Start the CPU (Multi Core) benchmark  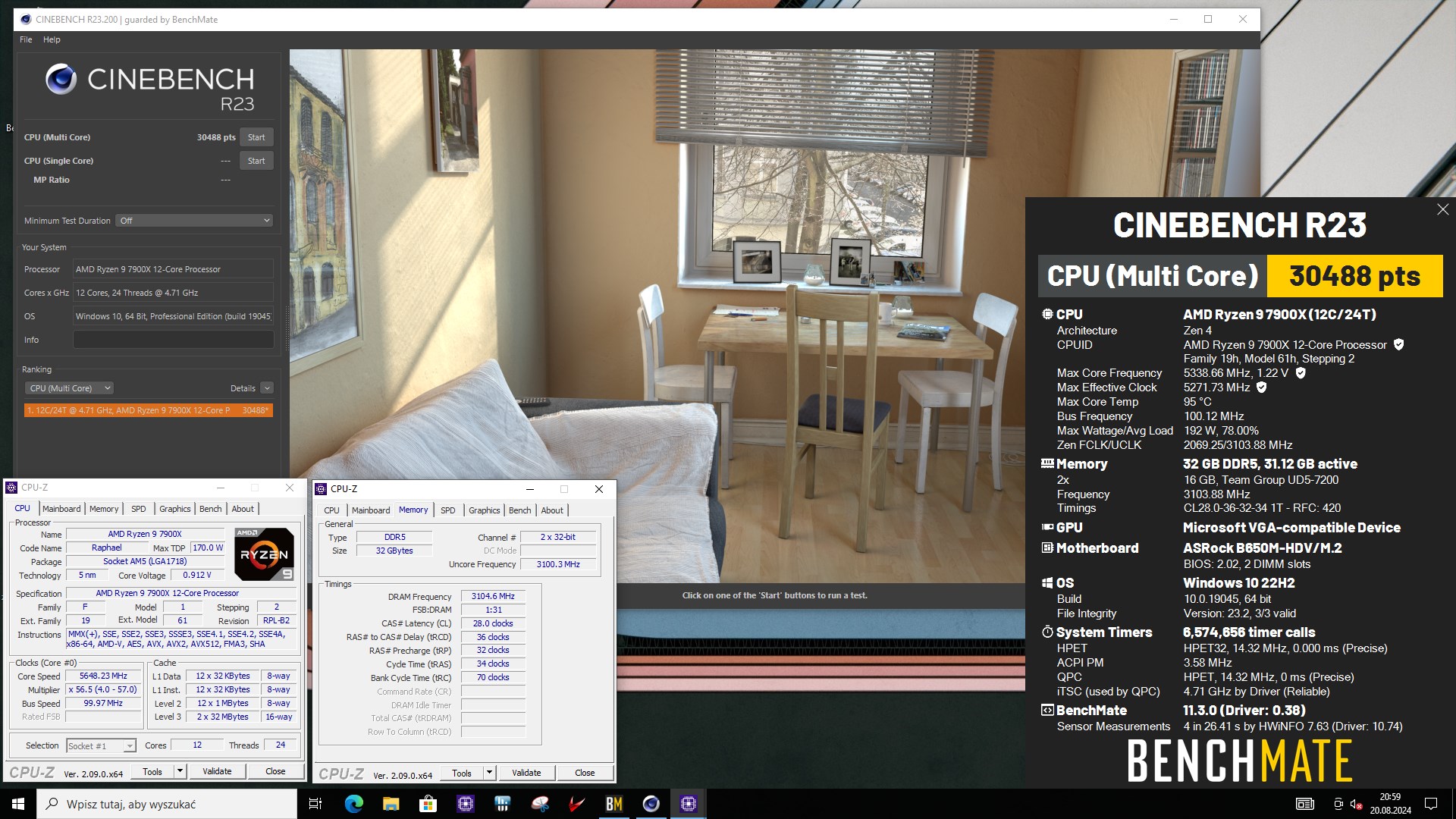pos(256,137)
